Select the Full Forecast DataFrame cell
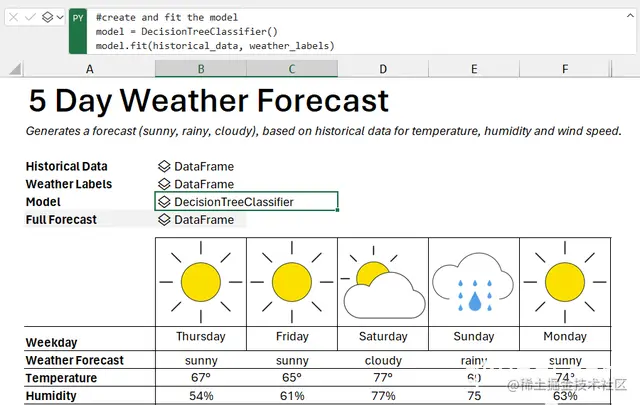Image resolution: width=640 pixels, height=405 pixels. pyautogui.click(x=201, y=220)
